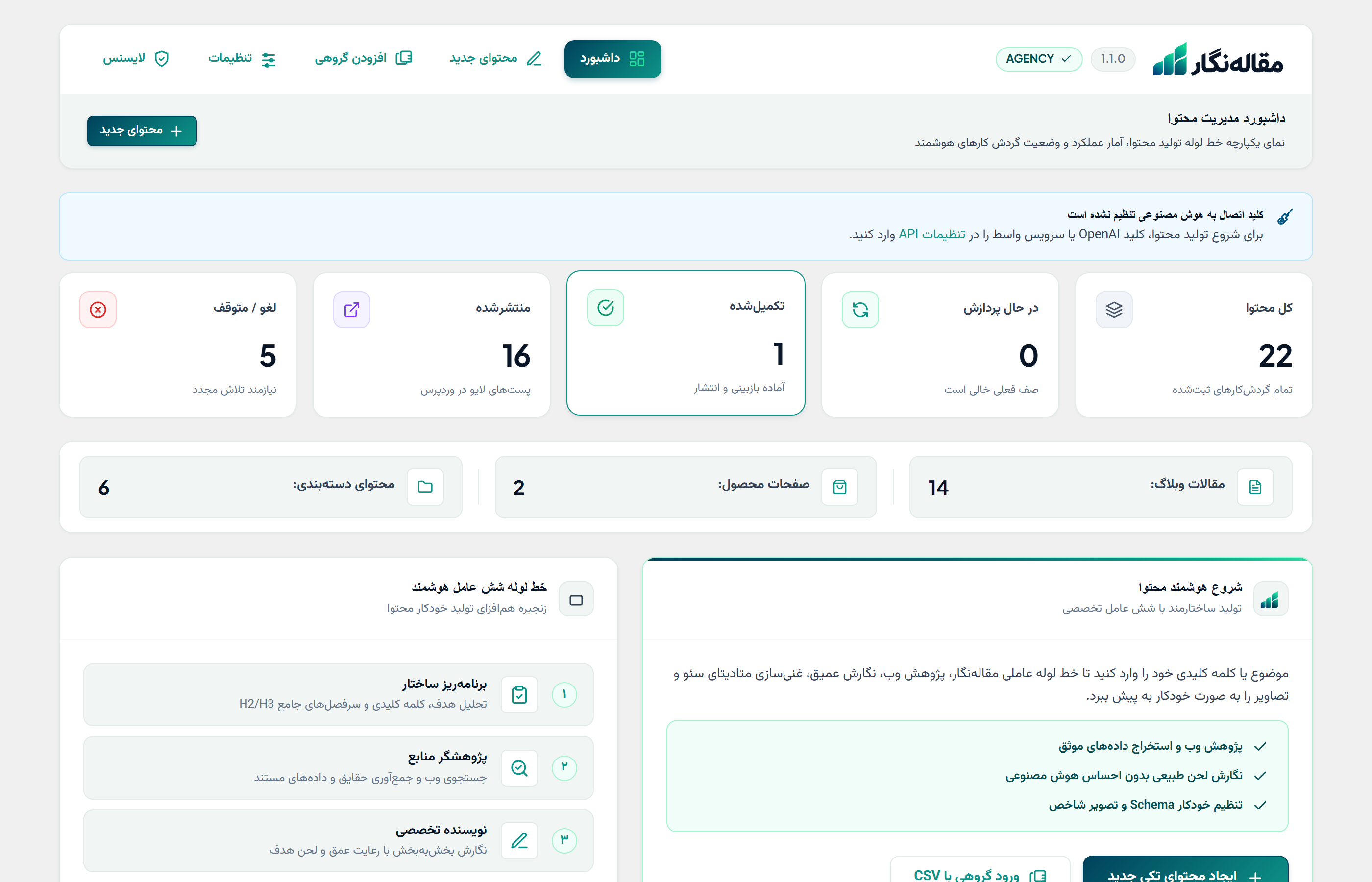
Task: Click the square icon beside خط لوله شش عامل
Action: [x=576, y=600]
